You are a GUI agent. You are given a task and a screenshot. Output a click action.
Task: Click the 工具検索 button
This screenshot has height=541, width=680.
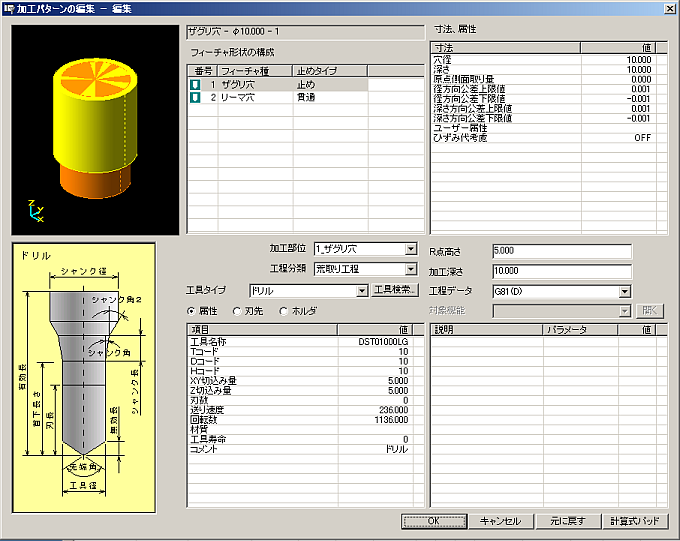click(x=395, y=290)
